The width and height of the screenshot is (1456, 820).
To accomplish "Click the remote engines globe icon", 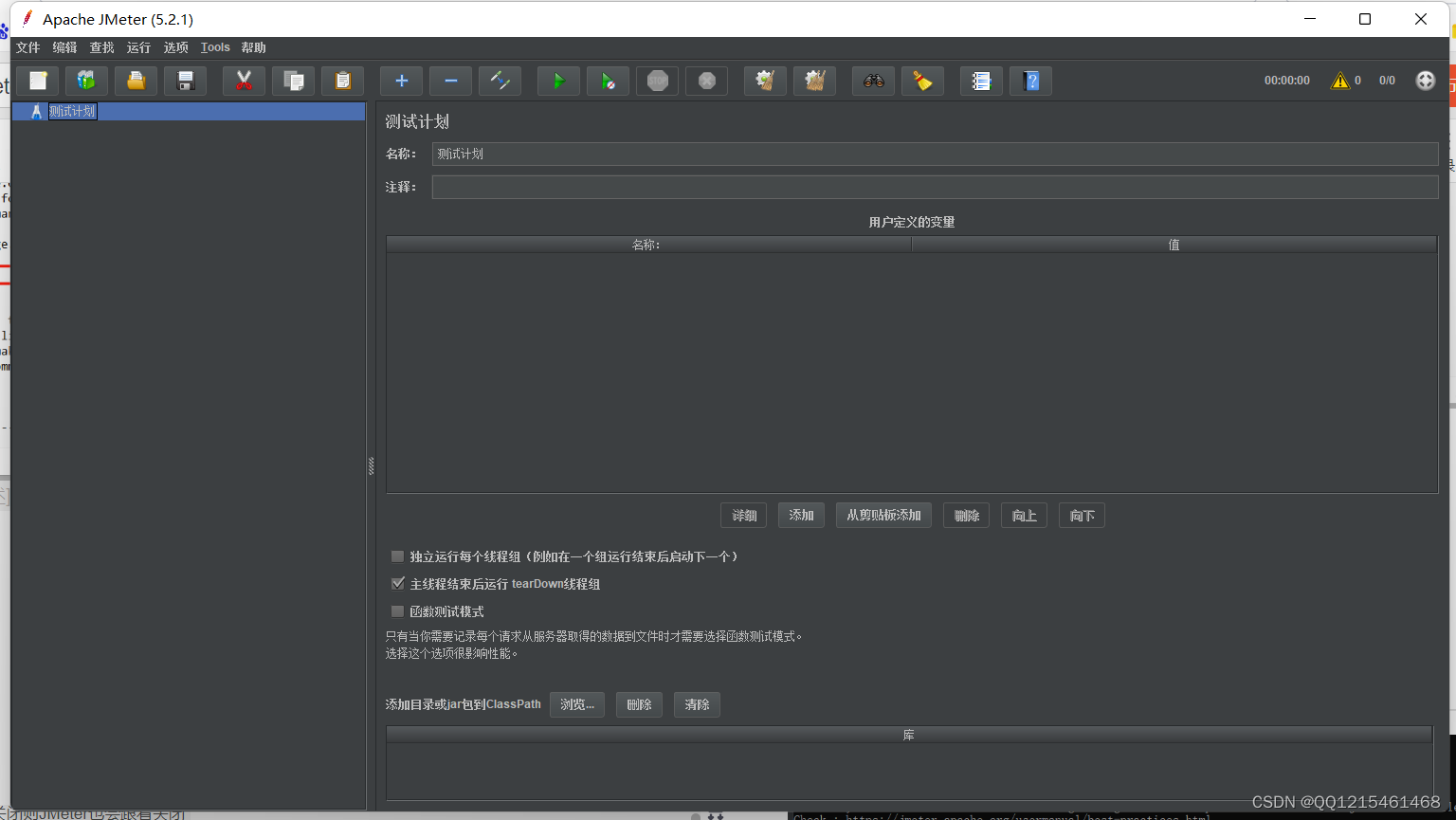I will click(x=1425, y=81).
